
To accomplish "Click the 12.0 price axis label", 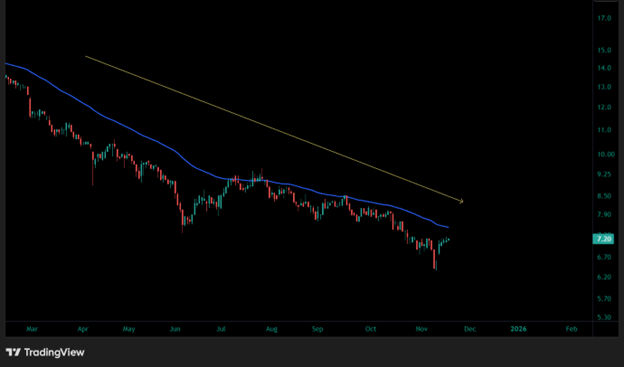I will click(604, 107).
